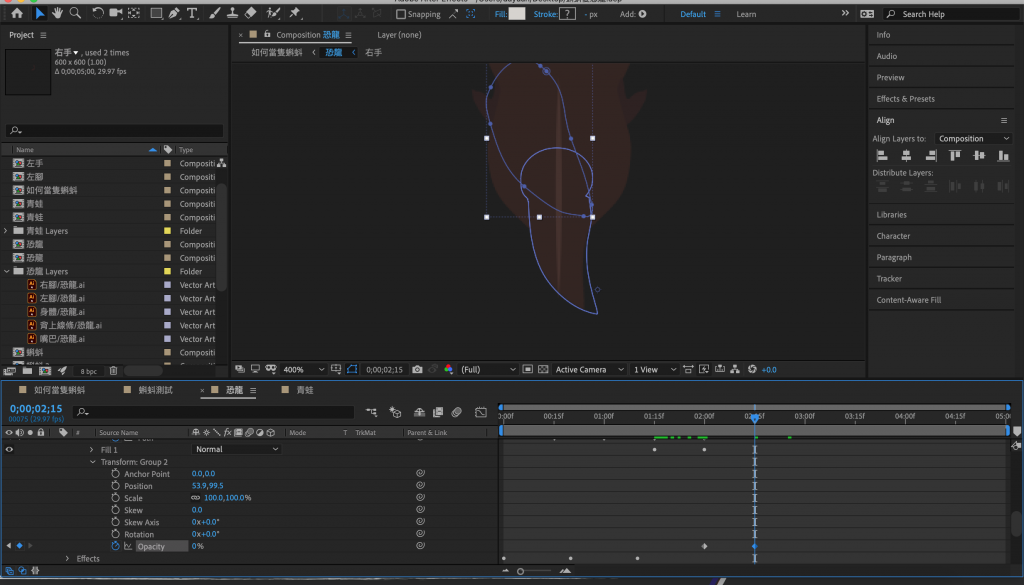Click the Fill color swatch

tap(516, 14)
